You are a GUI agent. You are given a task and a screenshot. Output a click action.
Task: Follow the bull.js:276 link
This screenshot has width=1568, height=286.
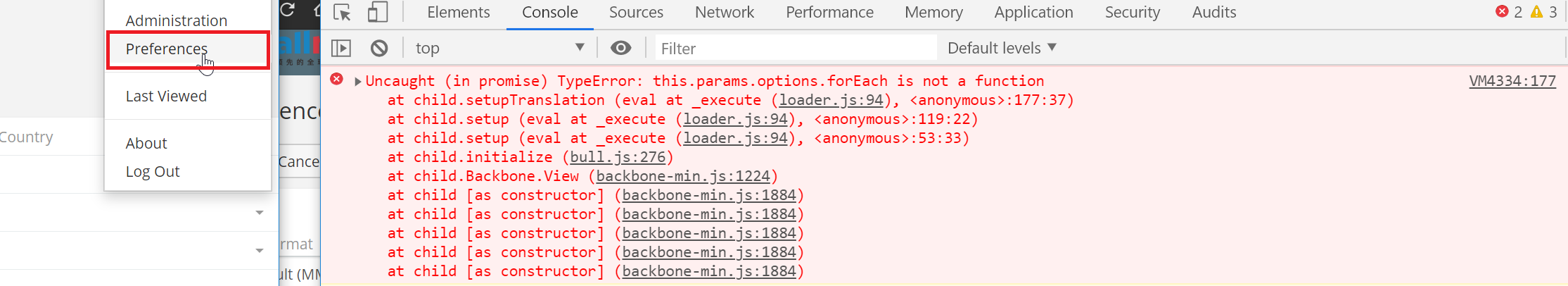[617, 157]
